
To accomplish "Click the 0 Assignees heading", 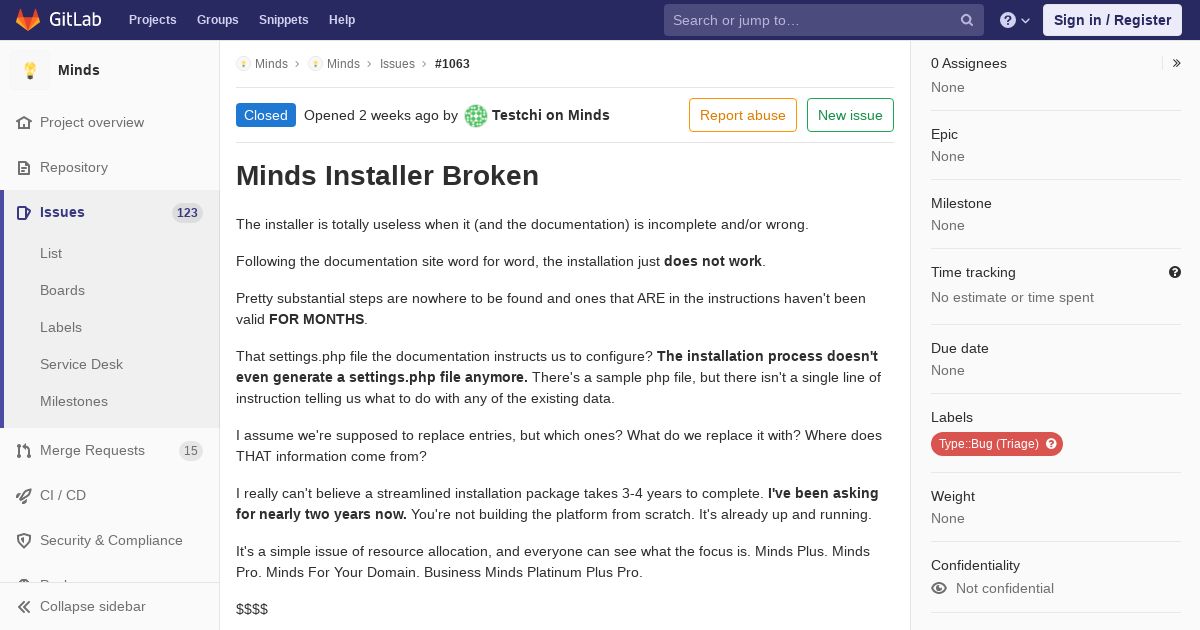I will [x=969, y=63].
